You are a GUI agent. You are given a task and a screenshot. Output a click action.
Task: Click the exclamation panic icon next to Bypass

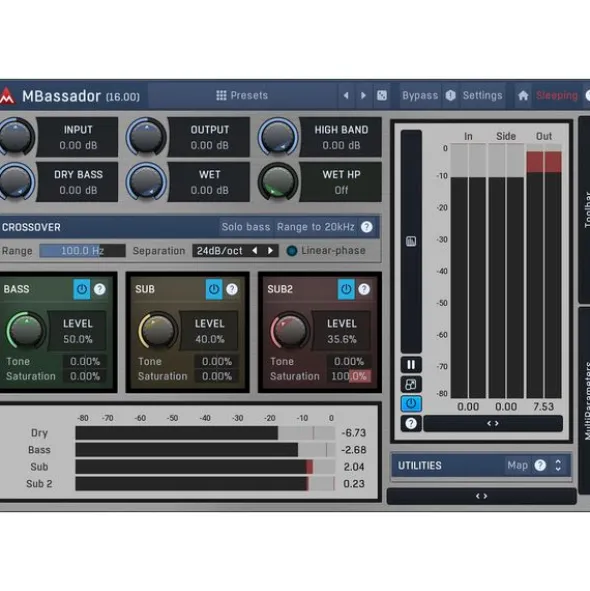[x=451, y=96]
